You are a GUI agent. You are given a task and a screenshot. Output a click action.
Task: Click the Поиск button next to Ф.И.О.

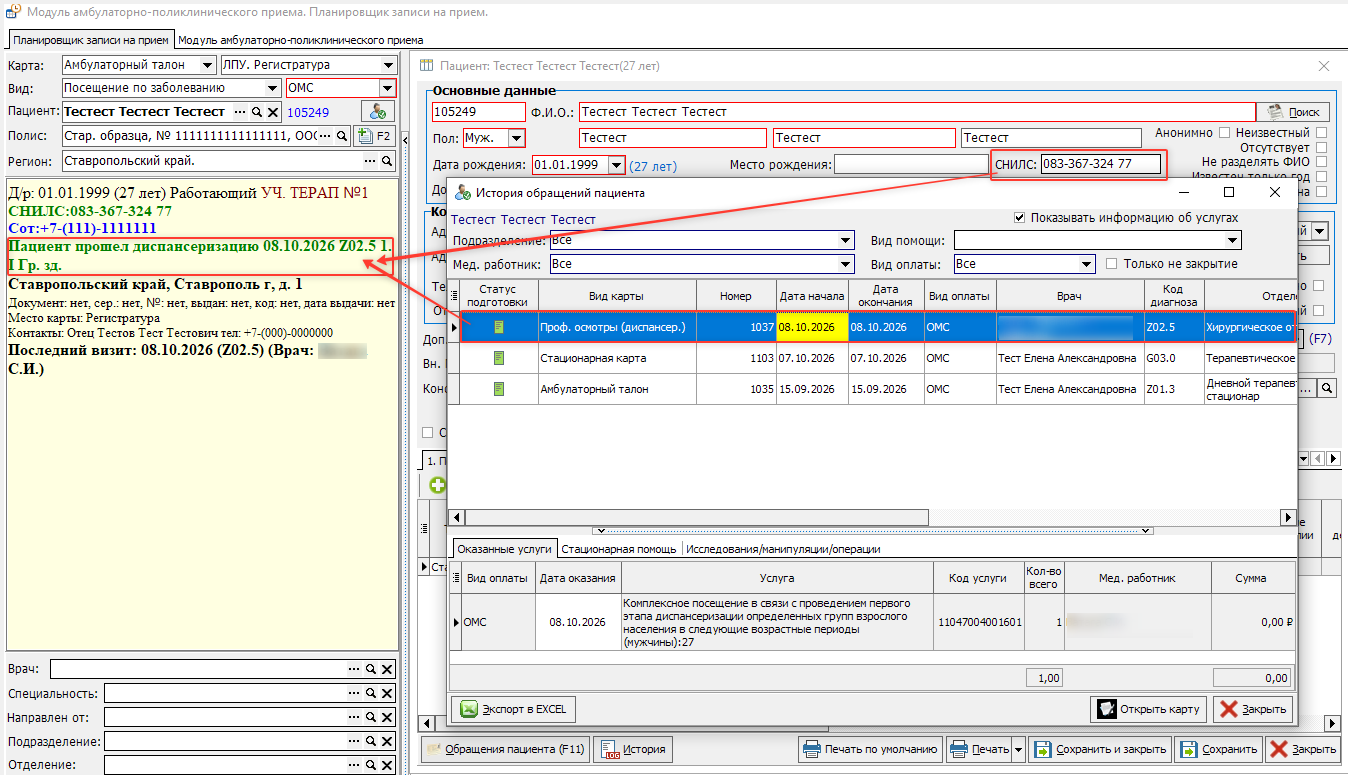(x=1293, y=112)
